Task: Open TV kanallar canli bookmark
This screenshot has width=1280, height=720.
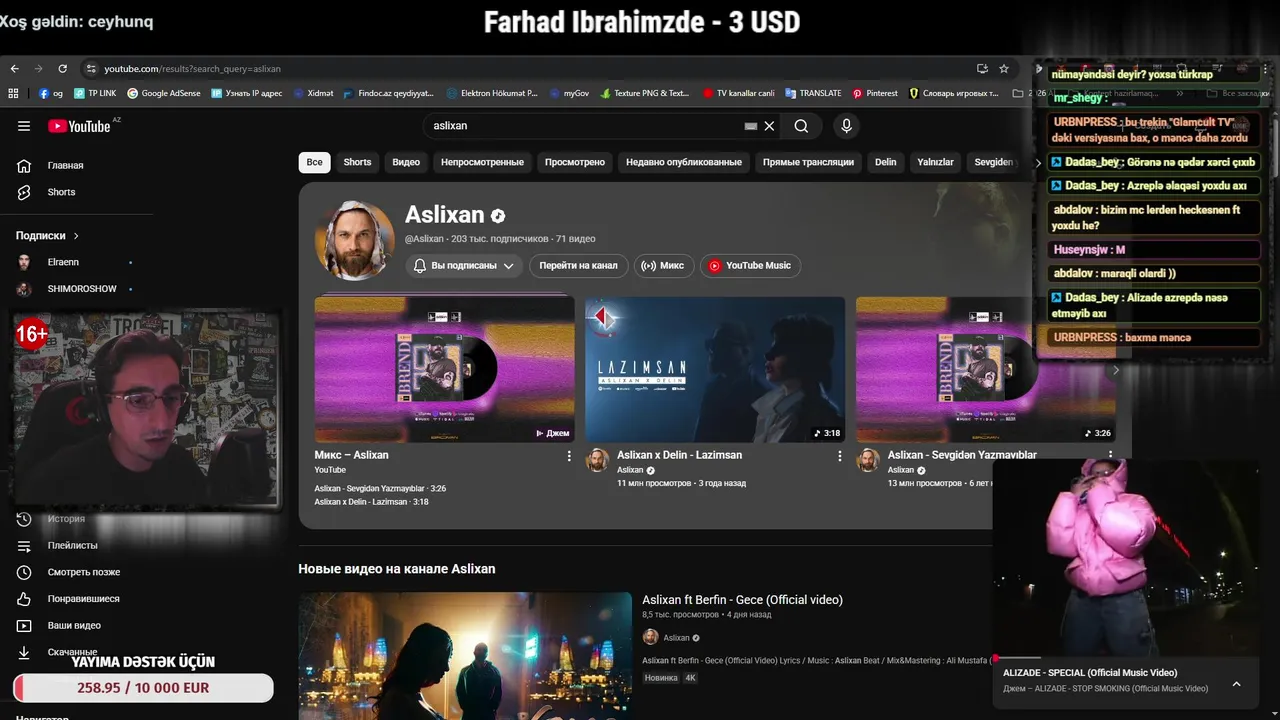Action: [738, 93]
